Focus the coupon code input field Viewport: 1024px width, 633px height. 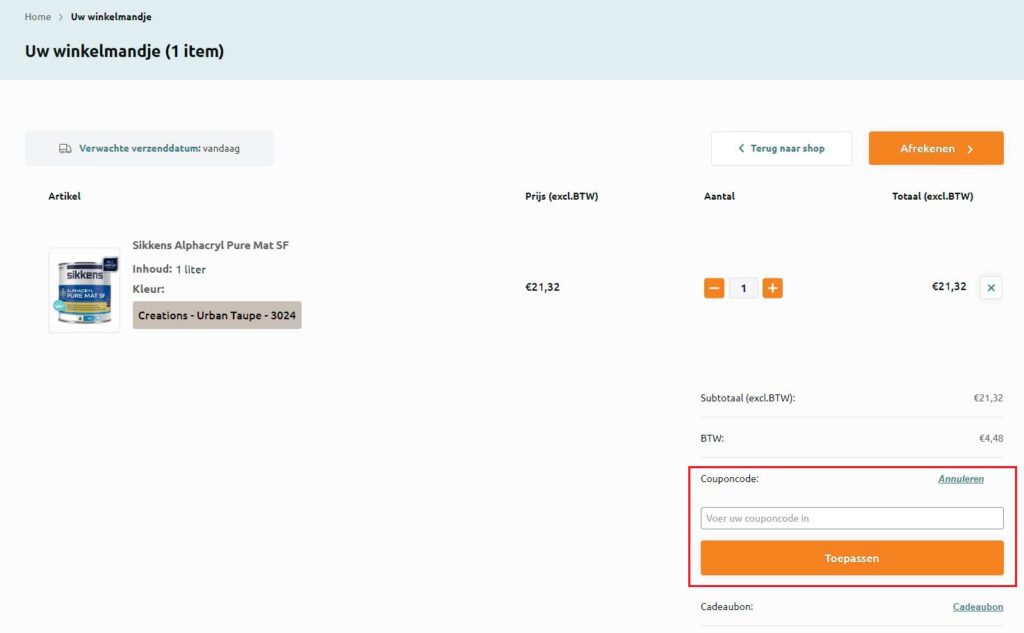point(851,518)
